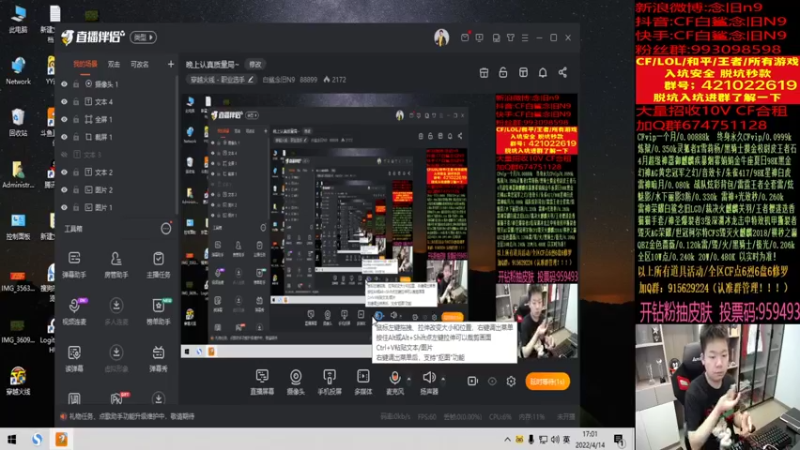Toggle lock on 文本 2 source

[x=76, y=172]
